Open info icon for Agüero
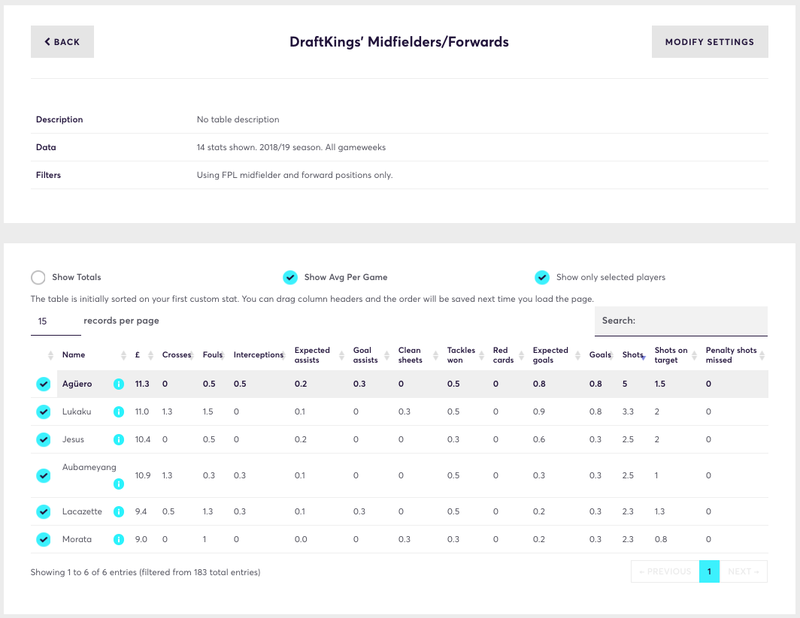 [x=118, y=384]
